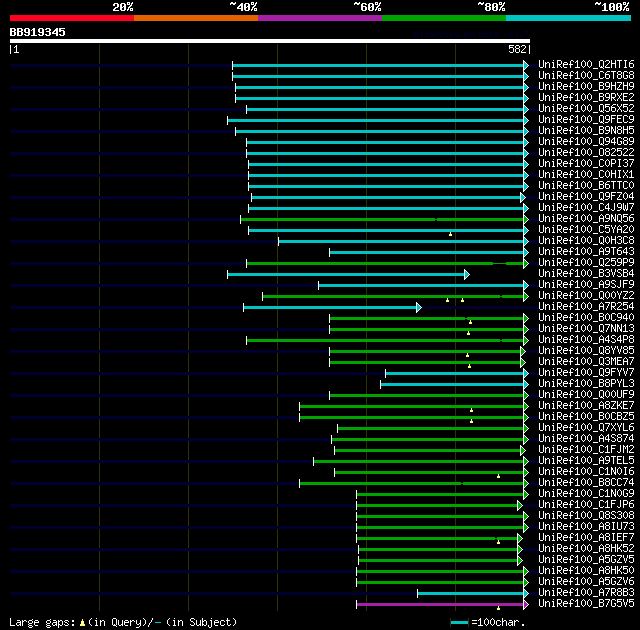Select the green ~80% identity legend segment
640x630 pixels.
pos(444,18)
